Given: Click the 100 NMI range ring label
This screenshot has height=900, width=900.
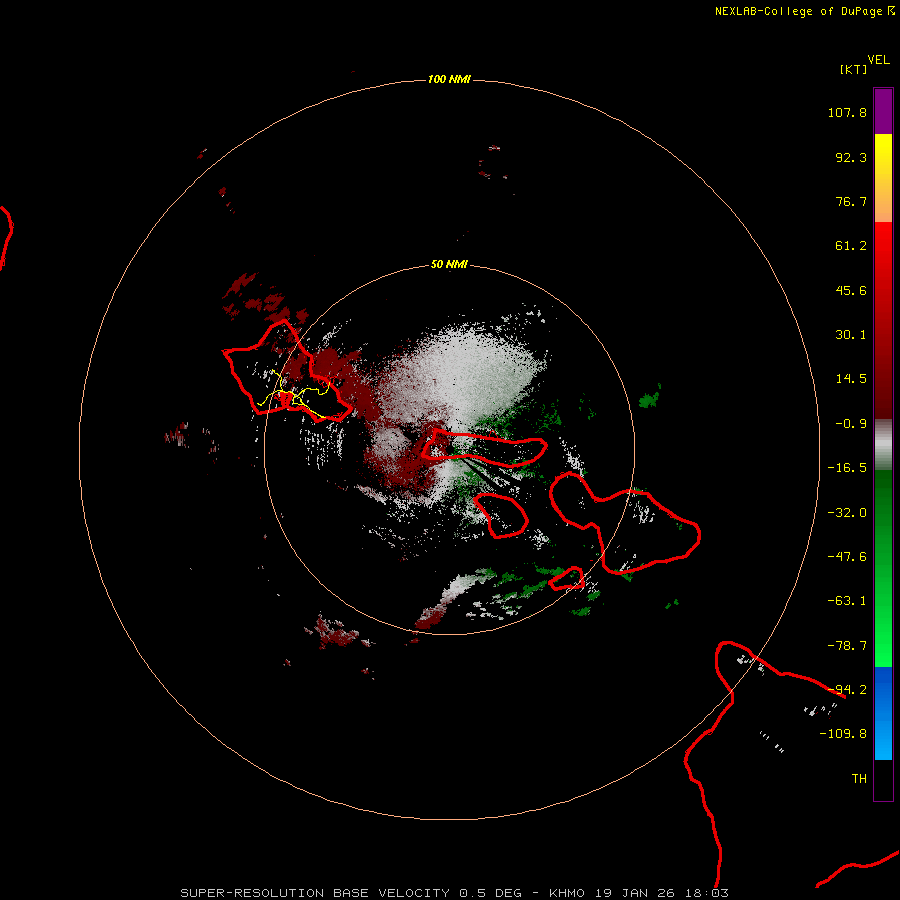Looking at the screenshot, I should pyautogui.click(x=449, y=79).
